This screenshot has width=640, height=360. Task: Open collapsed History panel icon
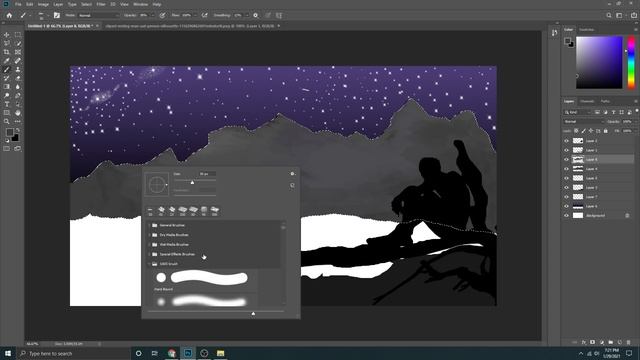click(554, 33)
